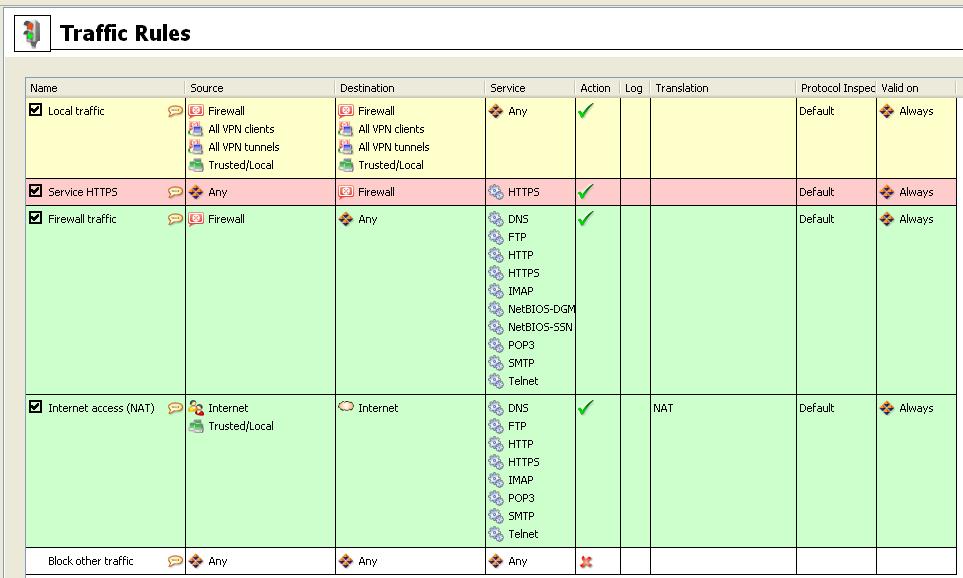963x578 pixels.
Task: Open comment bubble for Block other traffic
Action: [175, 561]
